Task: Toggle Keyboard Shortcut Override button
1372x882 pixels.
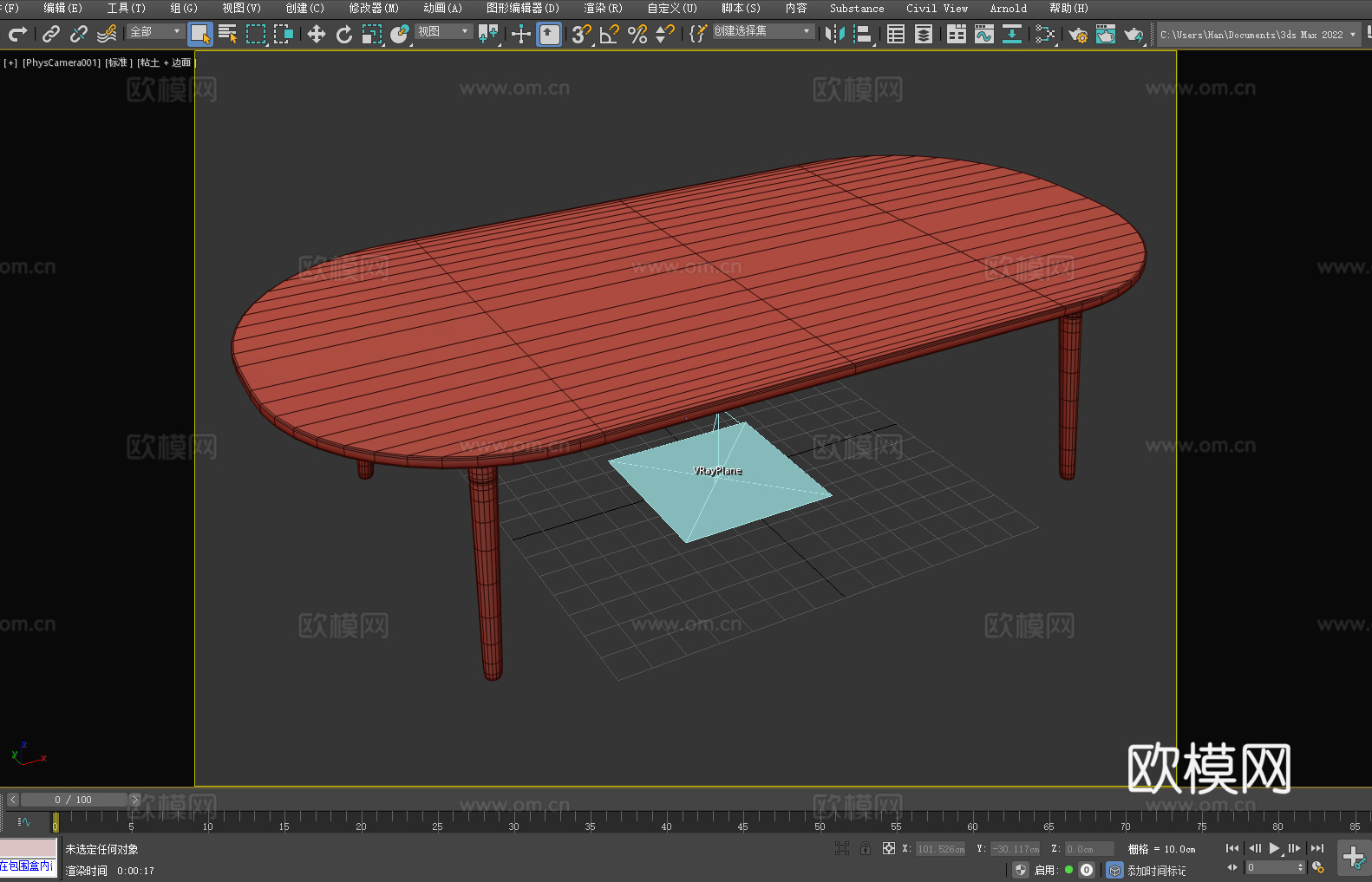Action: click(x=549, y=34)
